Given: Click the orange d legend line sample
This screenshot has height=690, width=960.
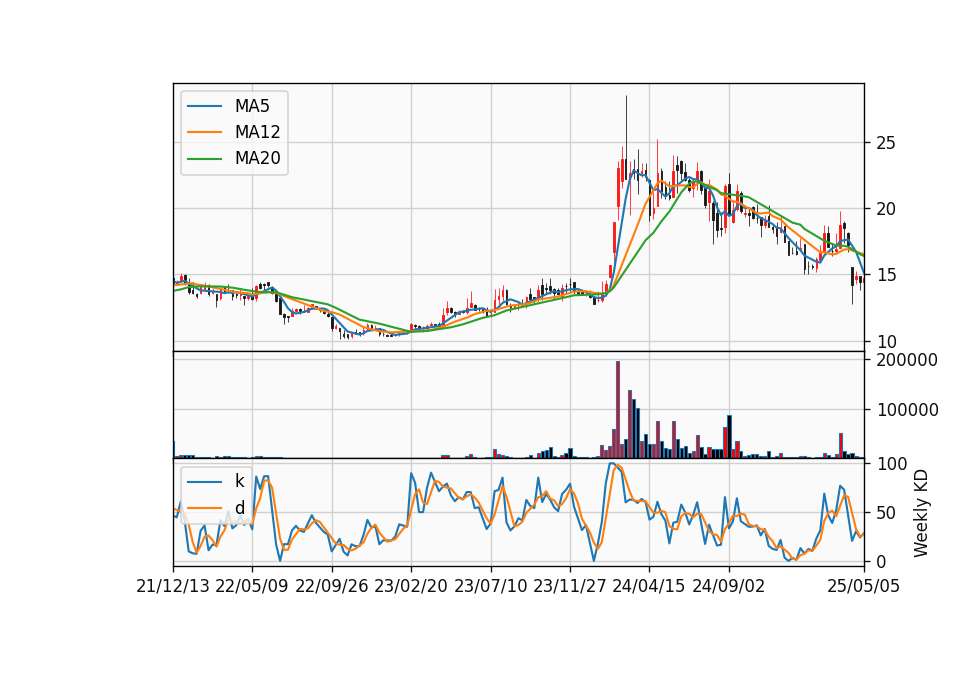Looking at the screenshot, I should [204, 507].
